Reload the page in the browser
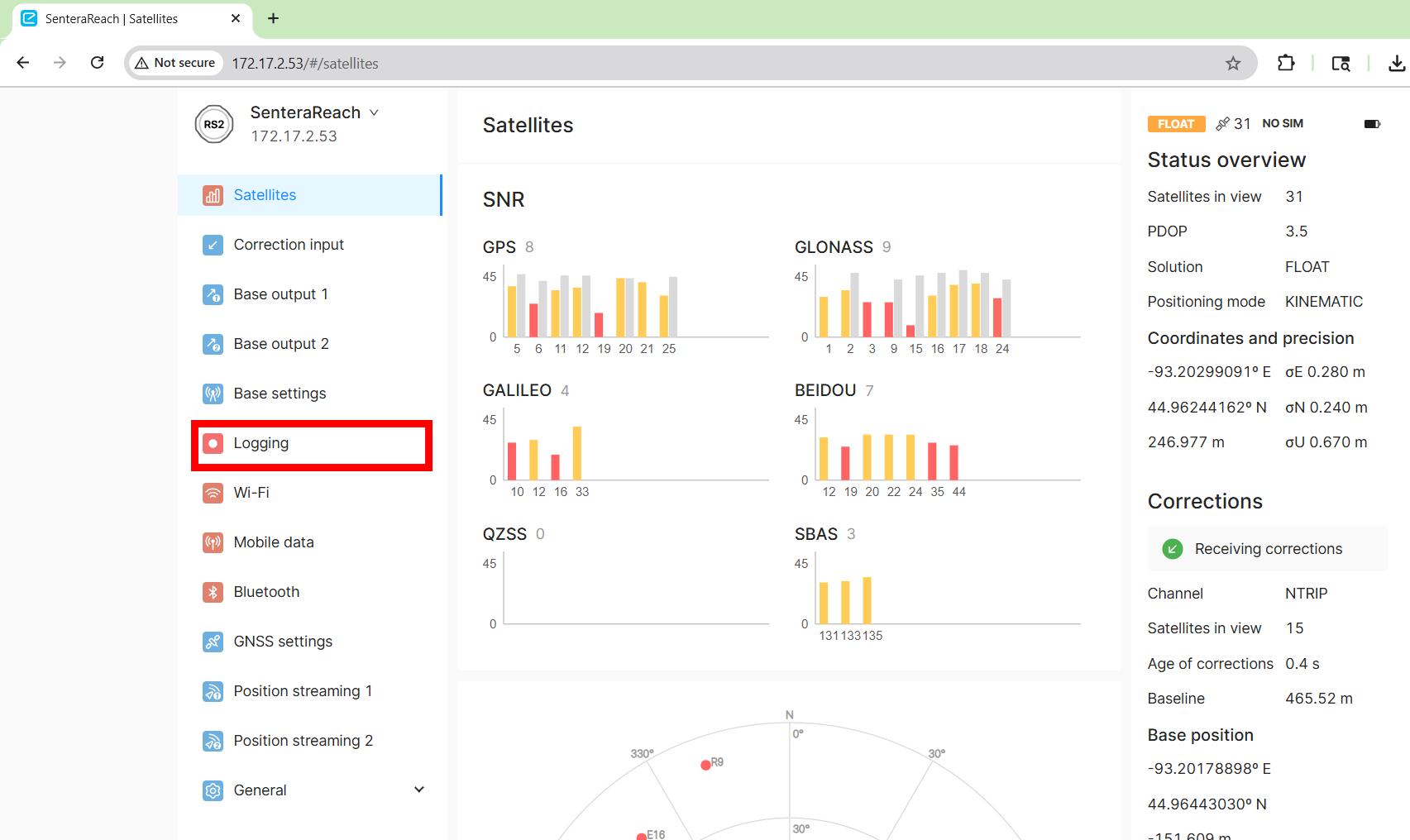Image resolution: width=1410 pixels, height=840 pixels. tap(98, 63)
